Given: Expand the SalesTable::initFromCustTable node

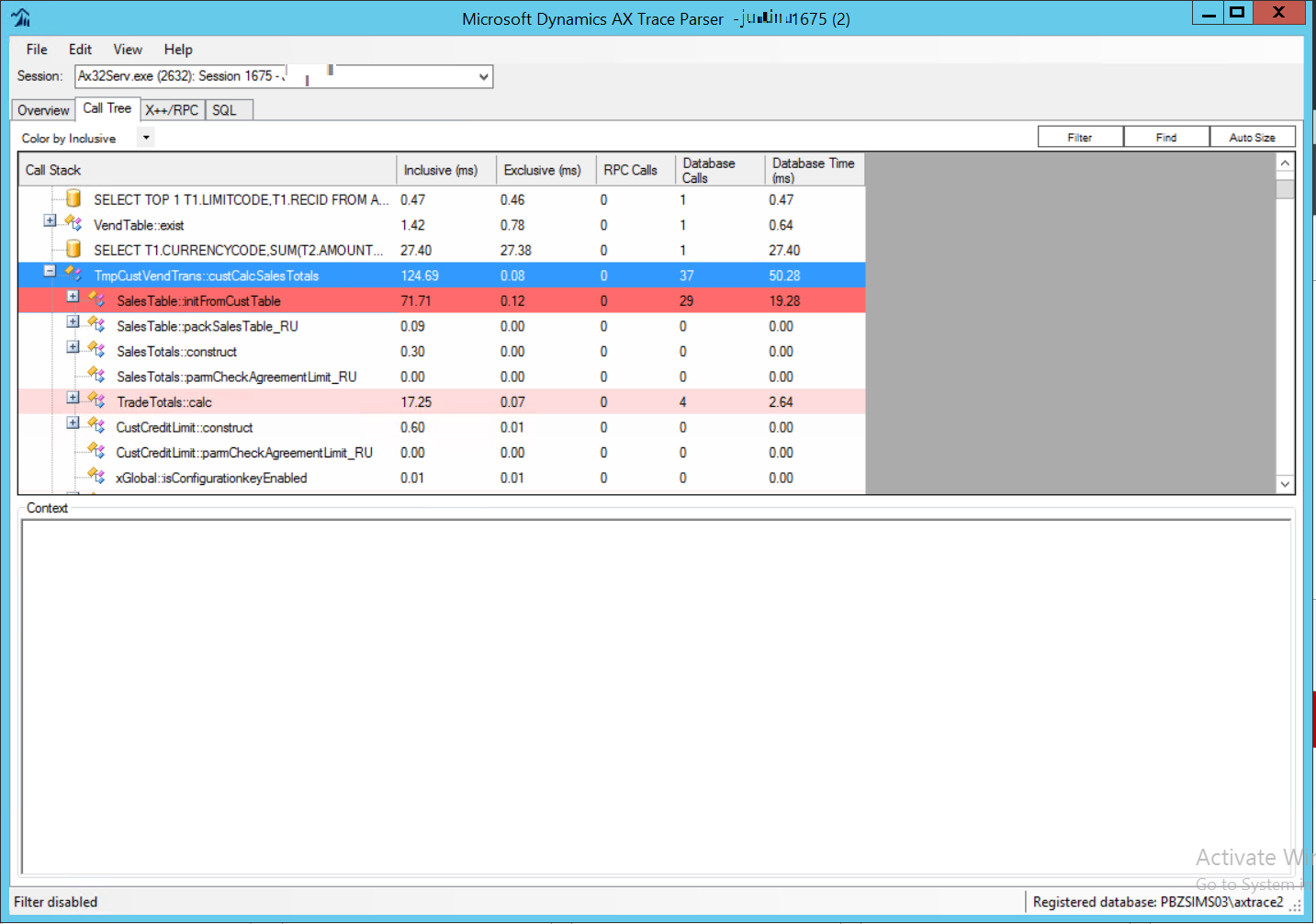Looking at the screenshot, I should click(73, 296).
